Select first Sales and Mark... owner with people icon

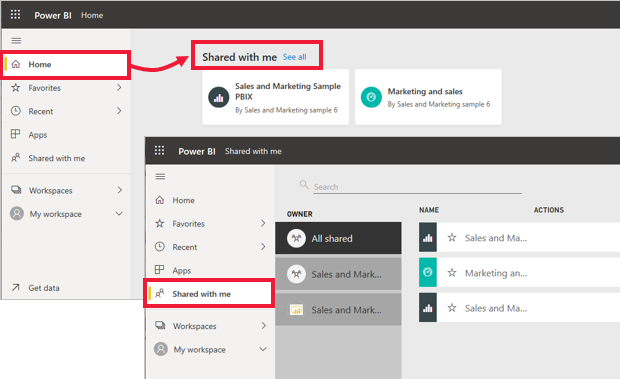338,274
